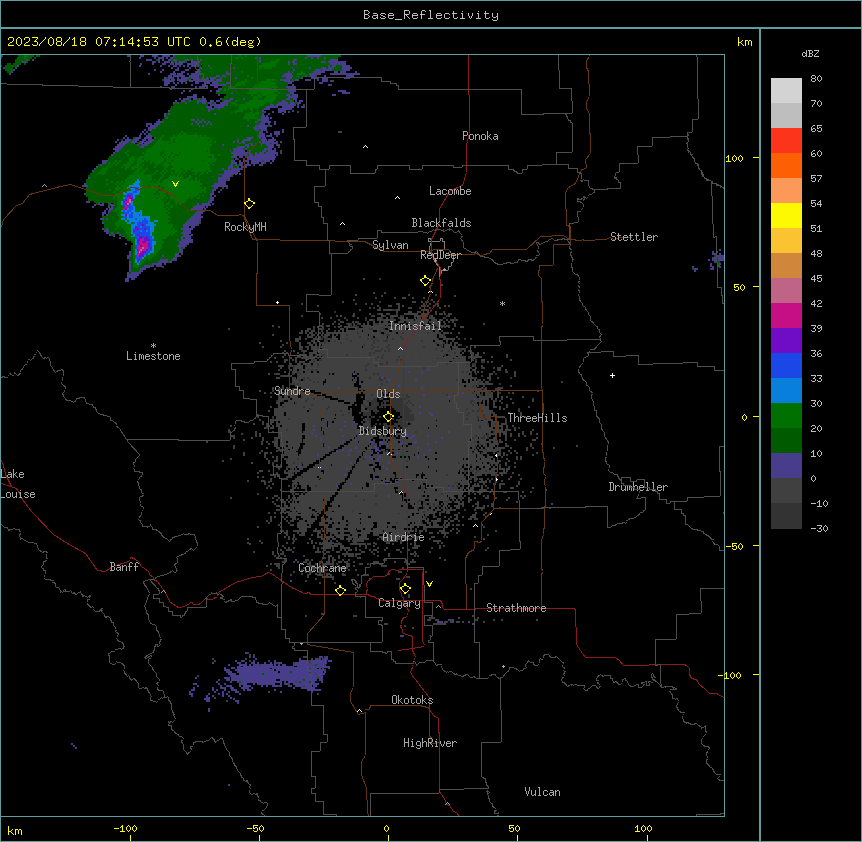Click the Calgary city label
862x842 pixels.
(x=399, y=603)
